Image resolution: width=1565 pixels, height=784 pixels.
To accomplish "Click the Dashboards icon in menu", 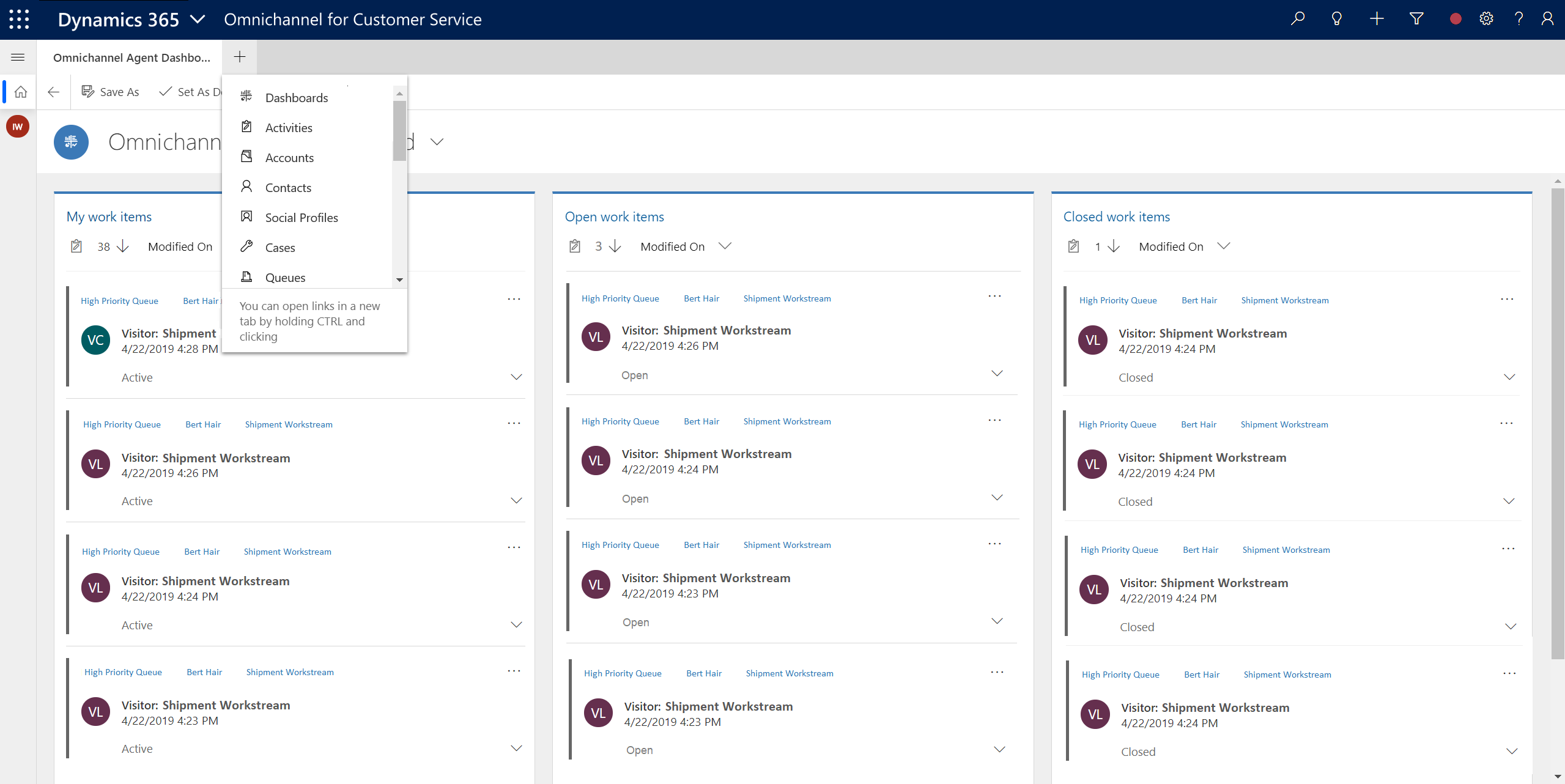I will (x=247, y=97).
